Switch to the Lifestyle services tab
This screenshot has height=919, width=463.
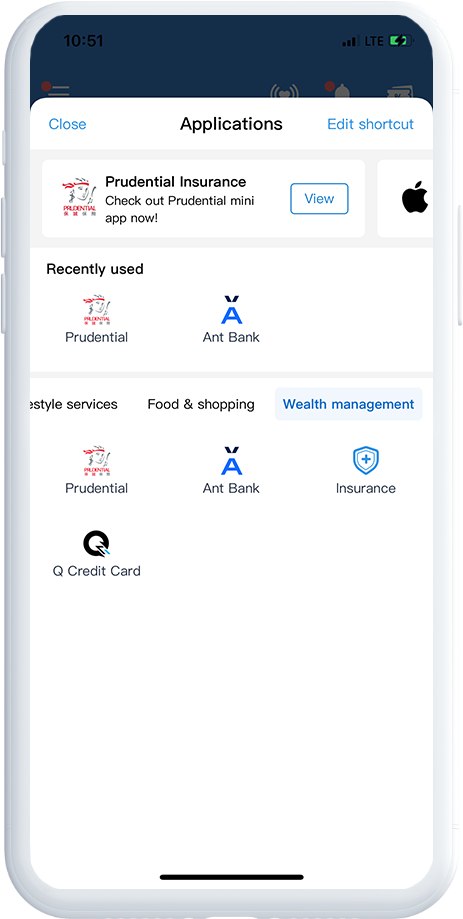[74, 404]
